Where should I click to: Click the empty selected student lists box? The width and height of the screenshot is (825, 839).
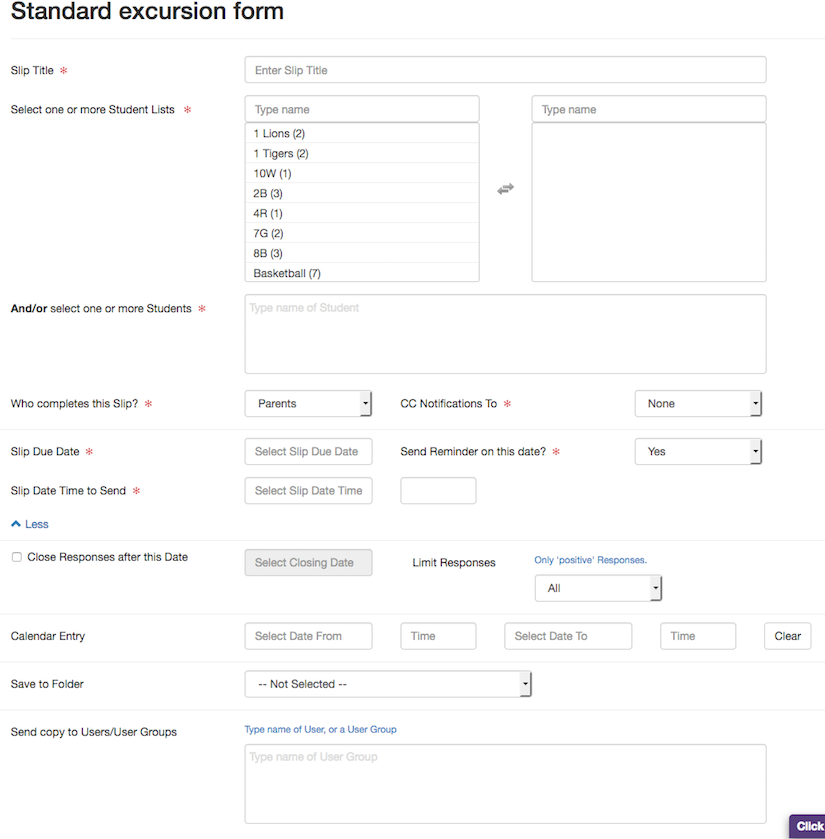[x=649, y=202]
